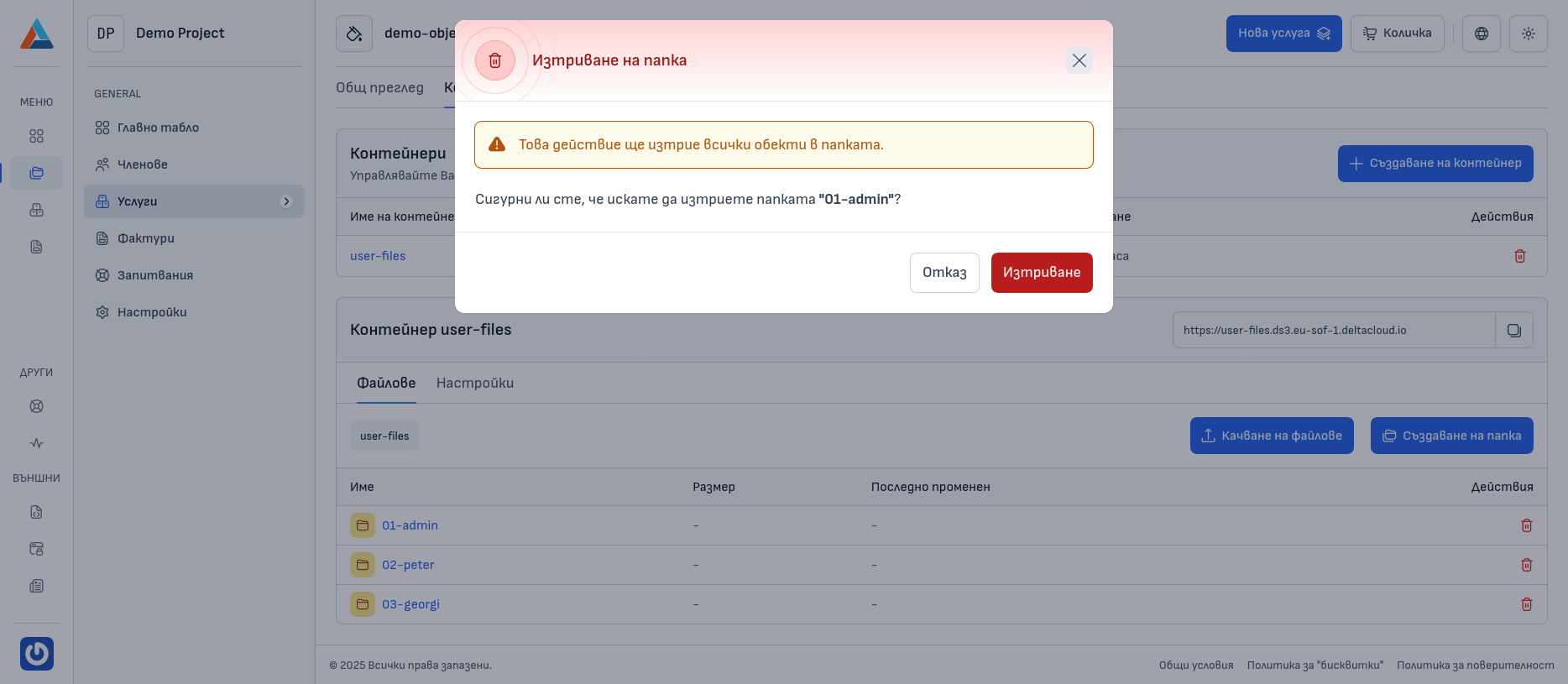Select the object storage icon in the sidebar
This screenshot has height=684, width=1568.
point(36,173)
